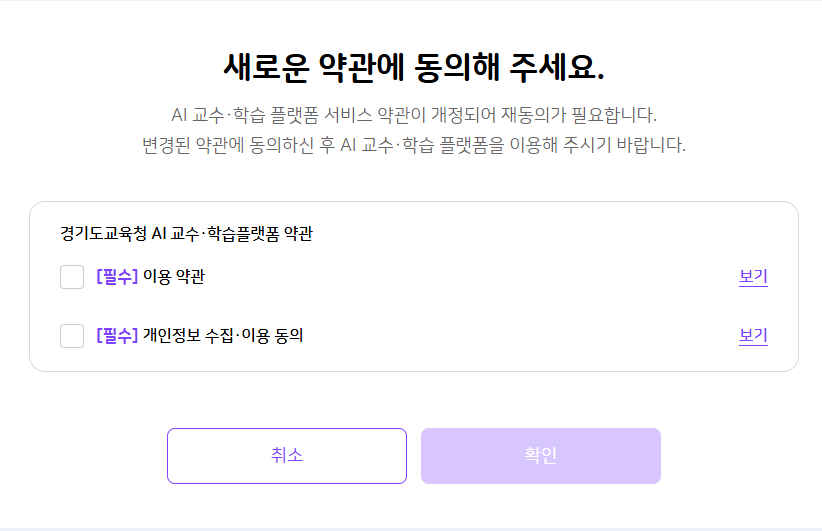Screen dimensions: 822x531
Task: Click the purple [필수] tag before 이용 약관
Action: point(117,276)
